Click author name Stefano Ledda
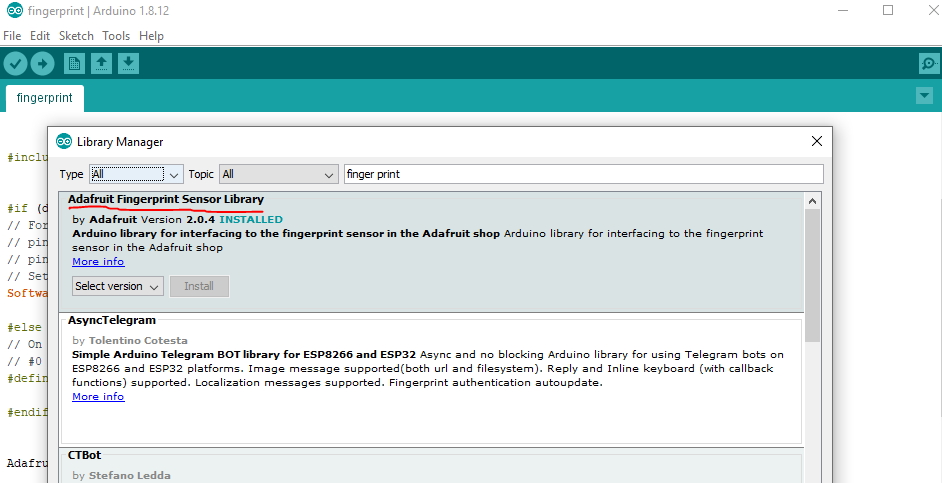Viewport: 942px width, 483px height. (x=130, y=475)
